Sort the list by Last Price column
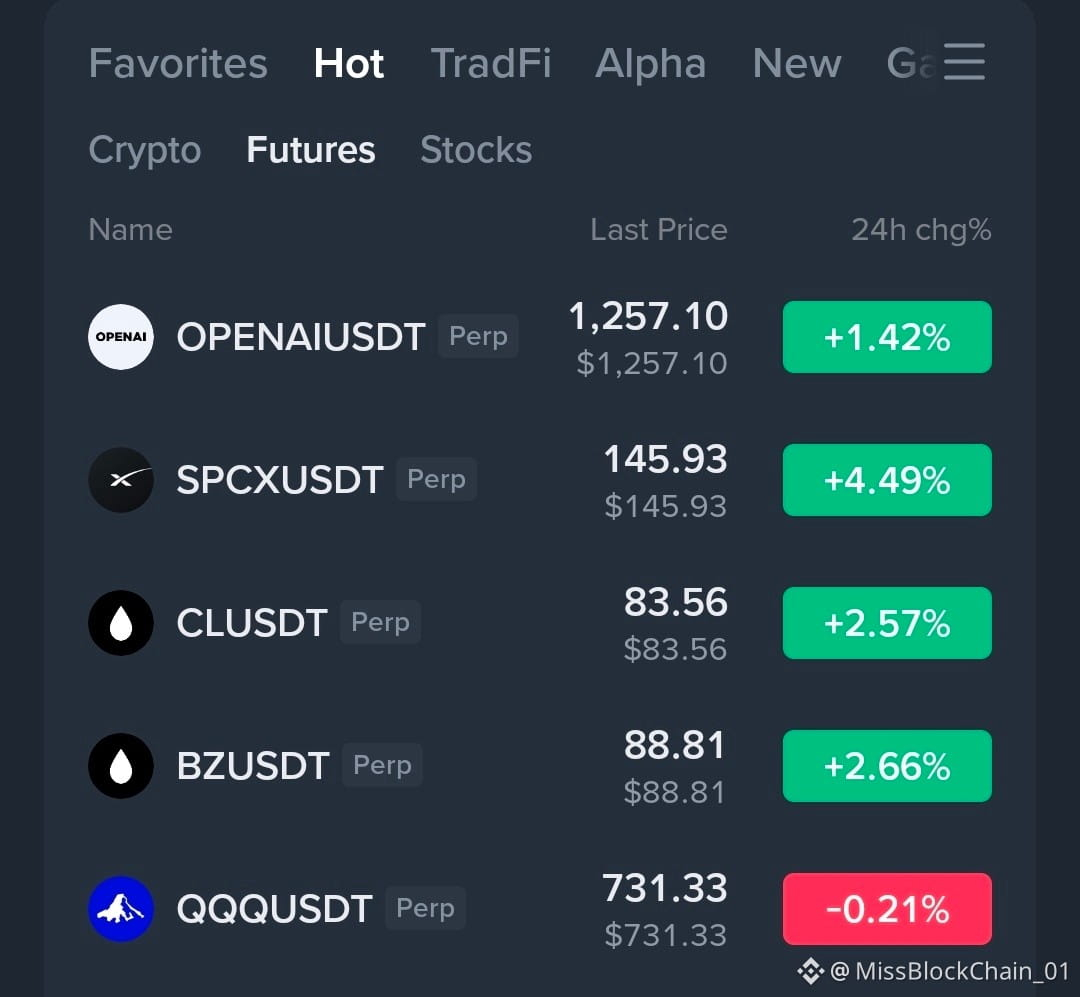Image resolution: width=1080 pixels, height=997 pixels. [x=658, y=229]
